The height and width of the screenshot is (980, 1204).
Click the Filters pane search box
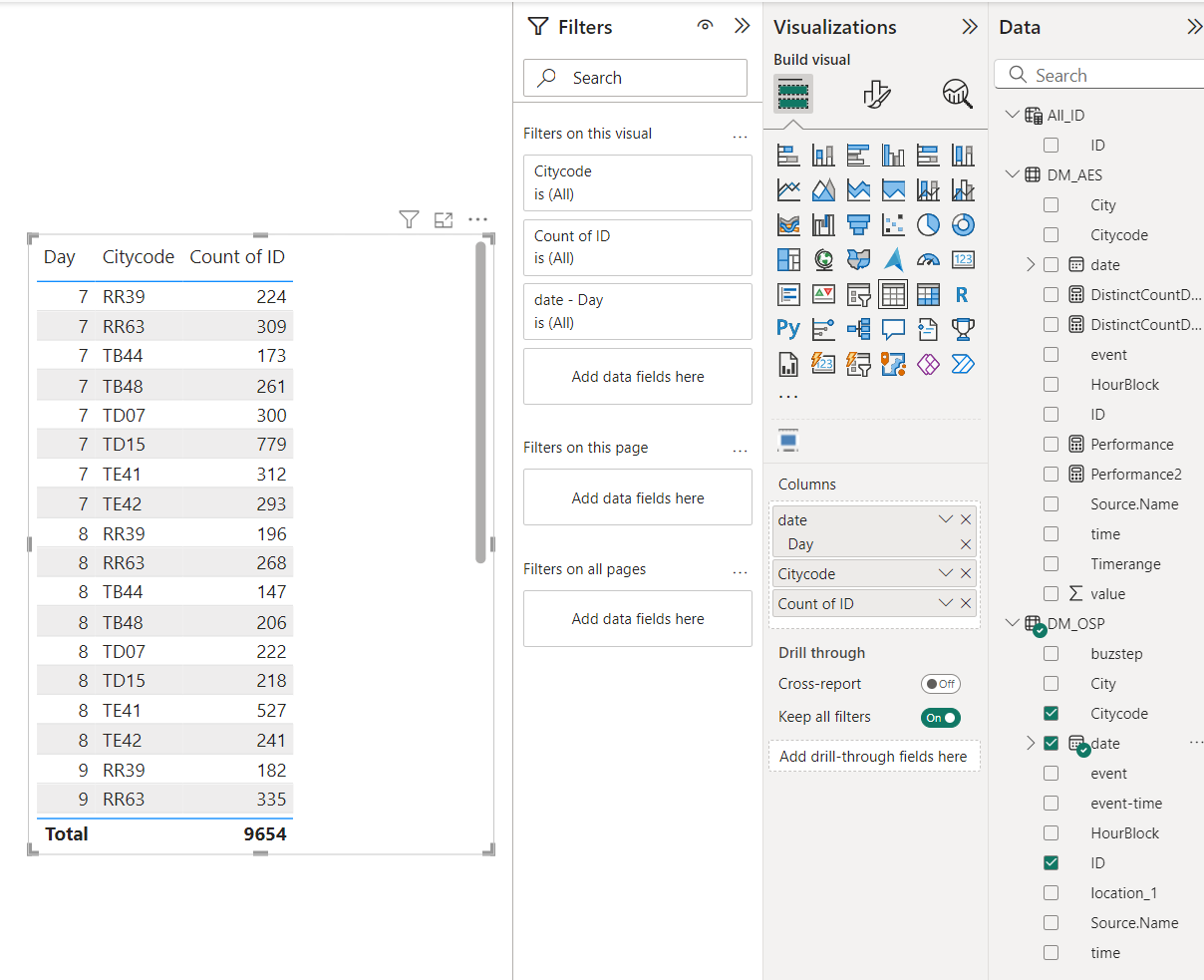click(x=635, y=78)
